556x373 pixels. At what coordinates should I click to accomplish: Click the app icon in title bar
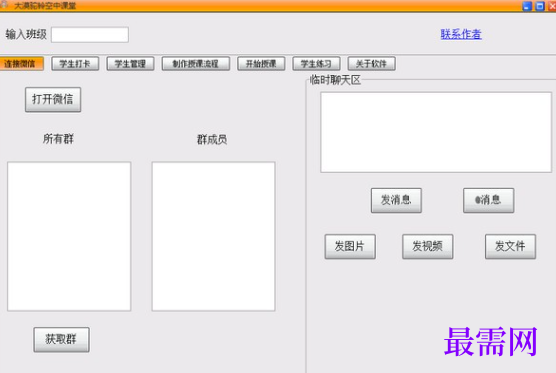click(5, 5)
